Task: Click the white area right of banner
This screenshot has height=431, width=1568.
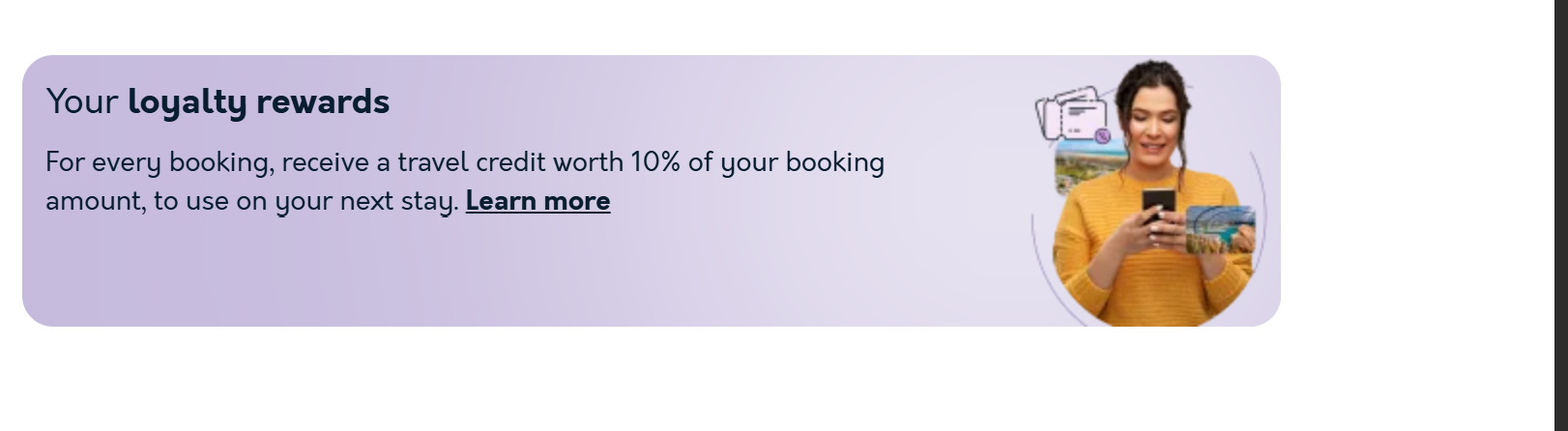Action: tap(1411, 193)
